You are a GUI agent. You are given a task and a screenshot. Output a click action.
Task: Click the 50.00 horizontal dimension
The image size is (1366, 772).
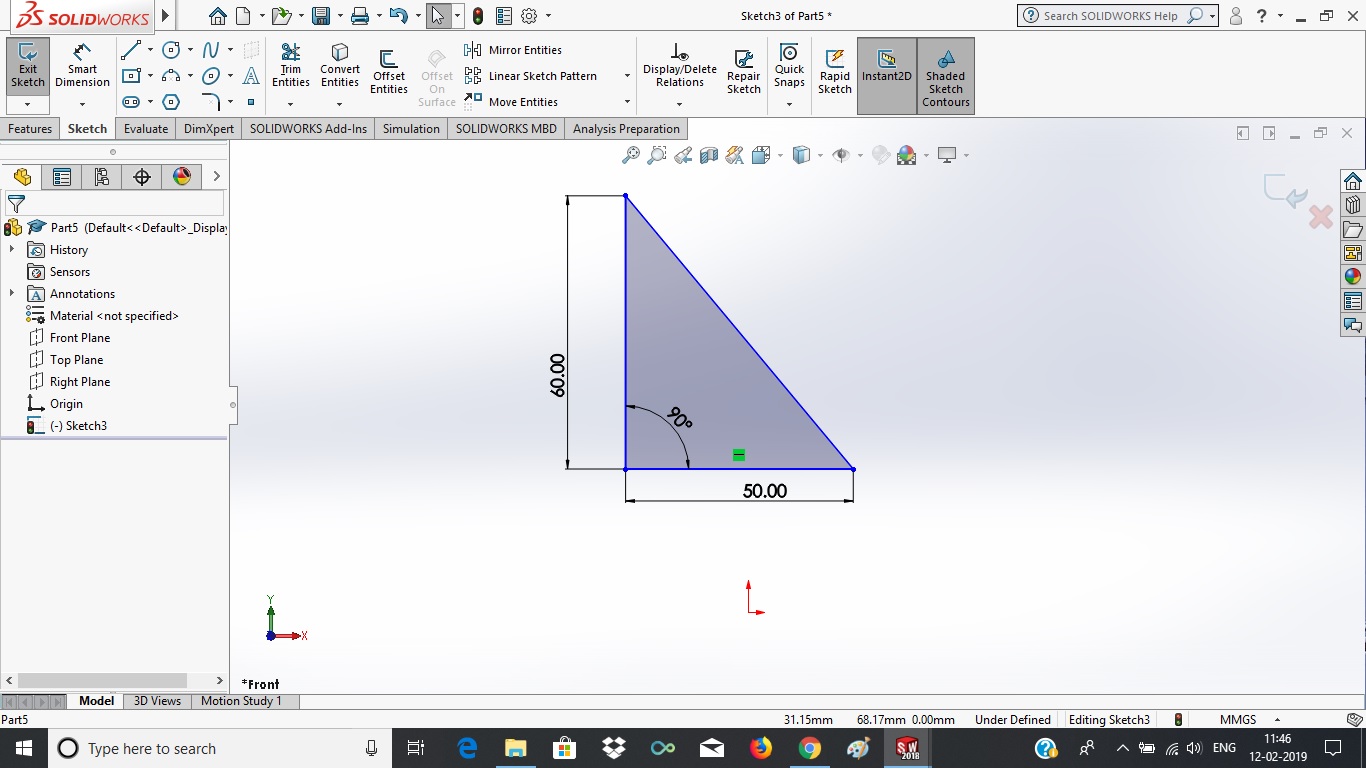(765, 491)
